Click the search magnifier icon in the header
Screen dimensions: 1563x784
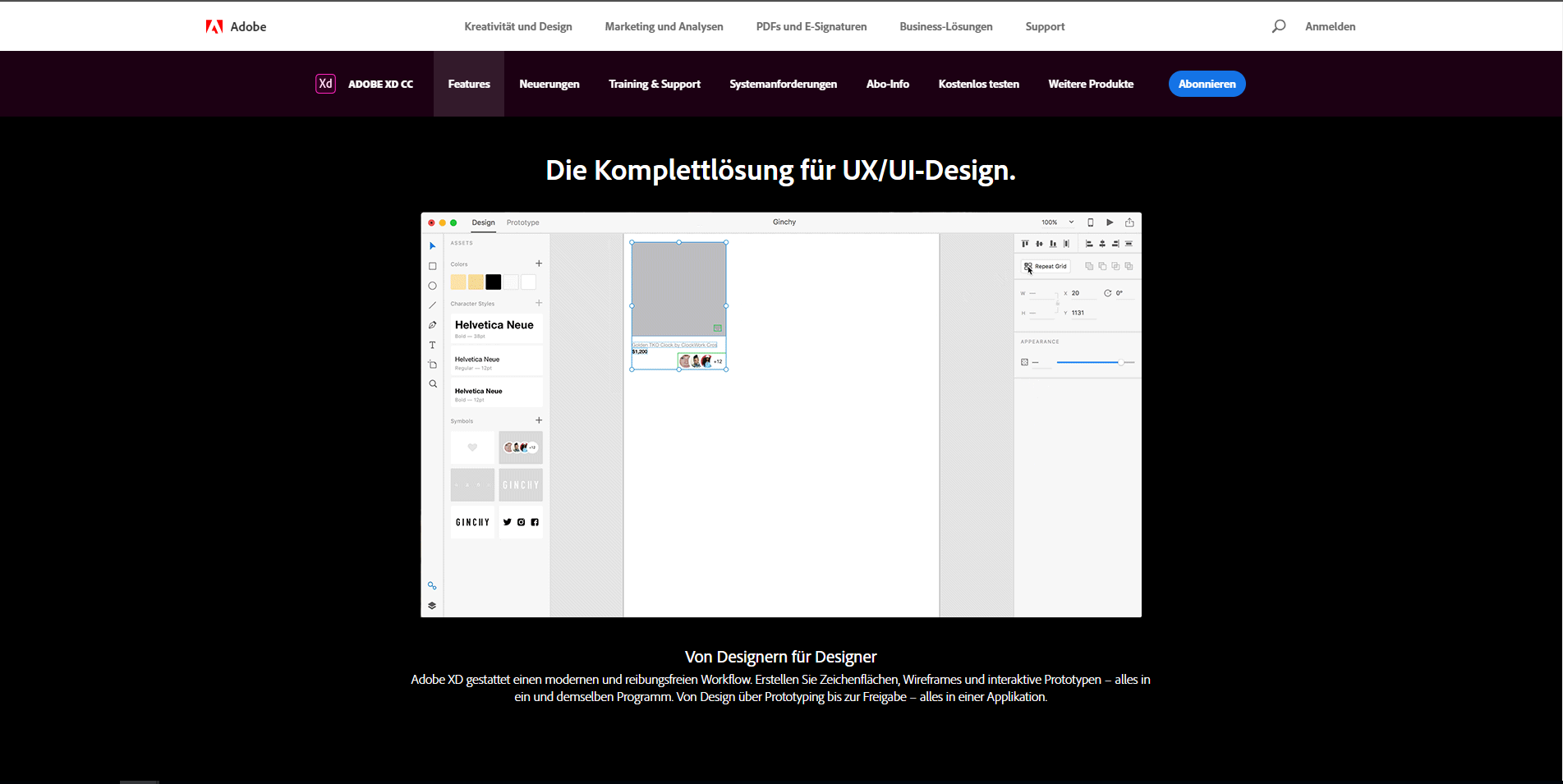click(1279, 26)
